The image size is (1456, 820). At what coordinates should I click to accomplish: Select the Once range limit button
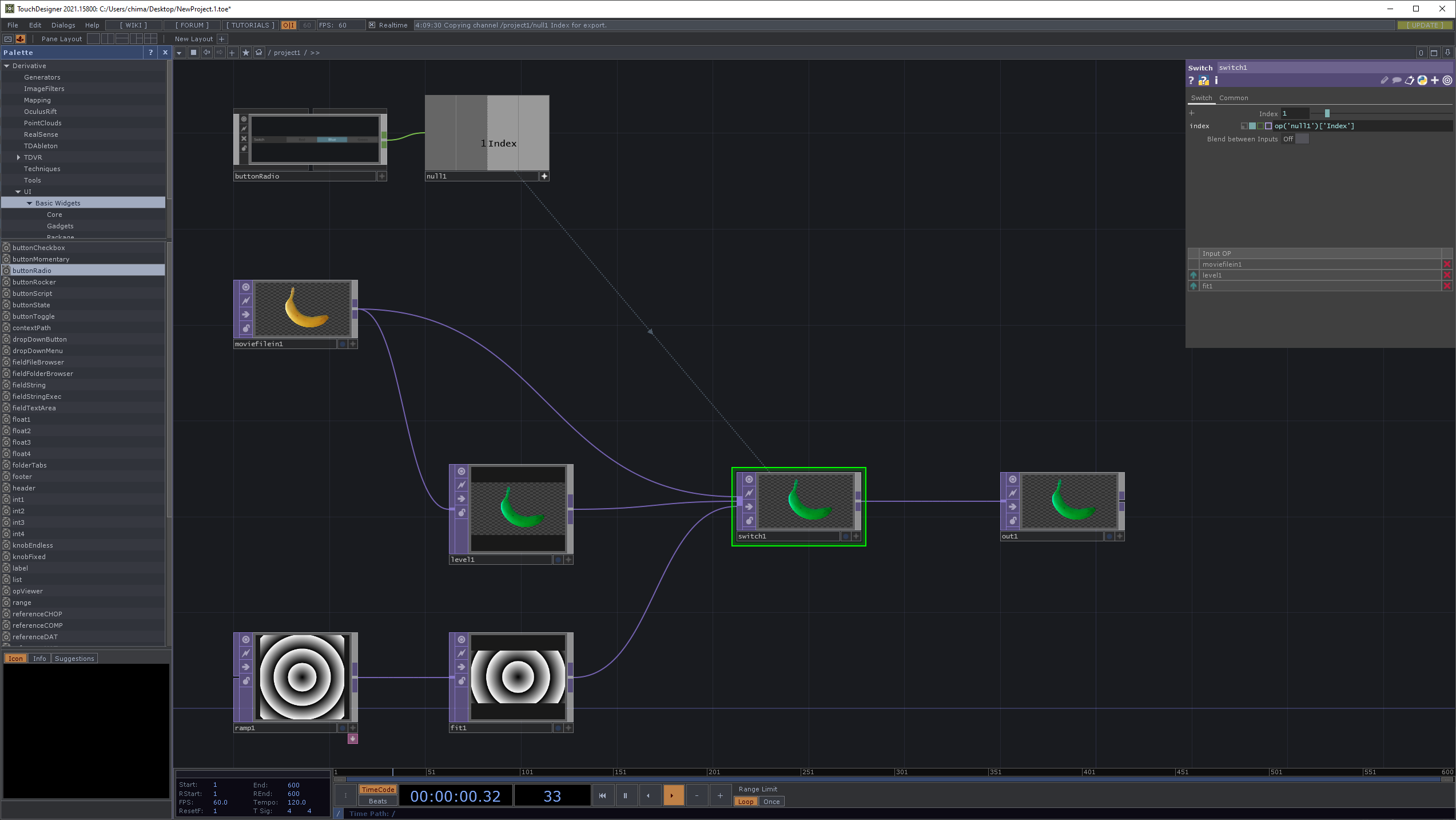click(771, 802)
